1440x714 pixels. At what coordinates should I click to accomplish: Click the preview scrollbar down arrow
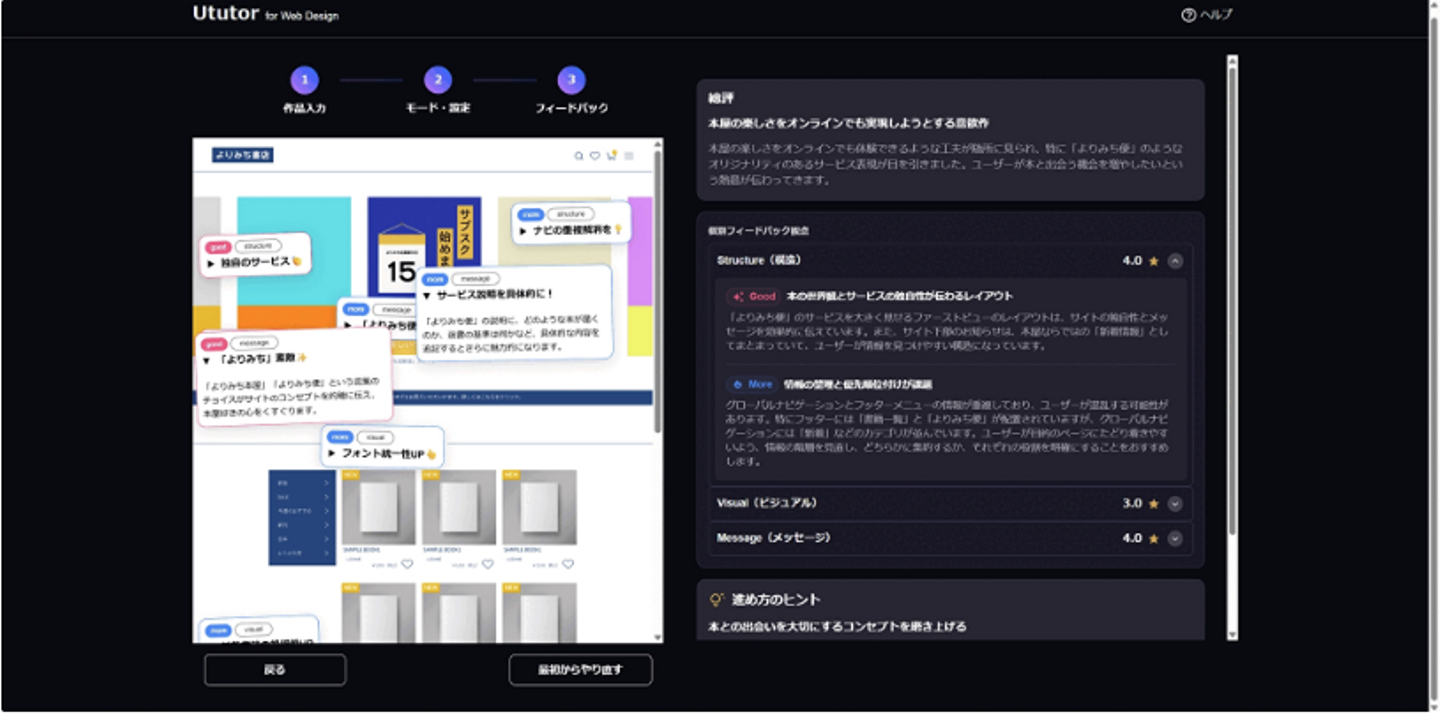[x=657, y=637]
